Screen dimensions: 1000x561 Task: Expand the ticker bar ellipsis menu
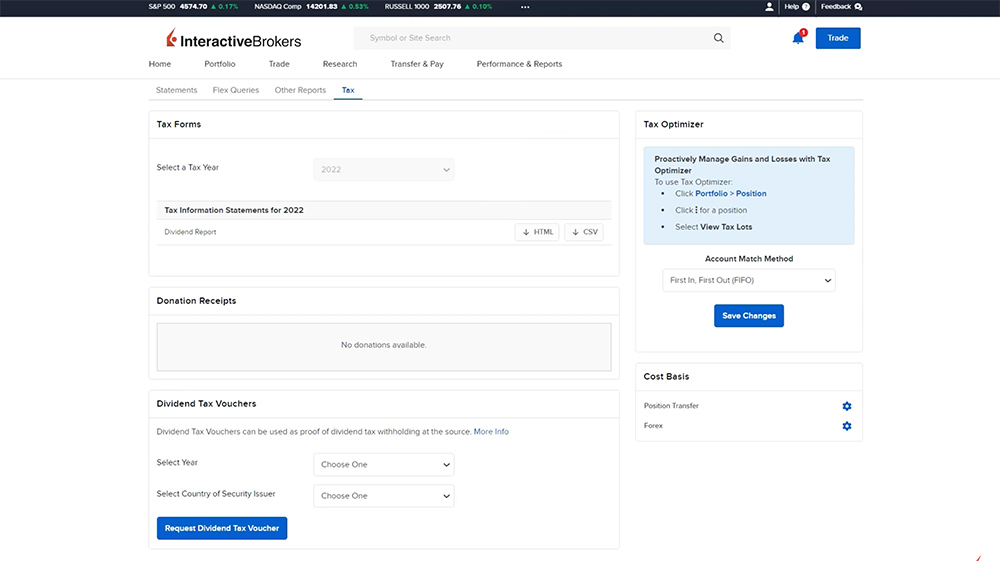[x=525, y=6]
